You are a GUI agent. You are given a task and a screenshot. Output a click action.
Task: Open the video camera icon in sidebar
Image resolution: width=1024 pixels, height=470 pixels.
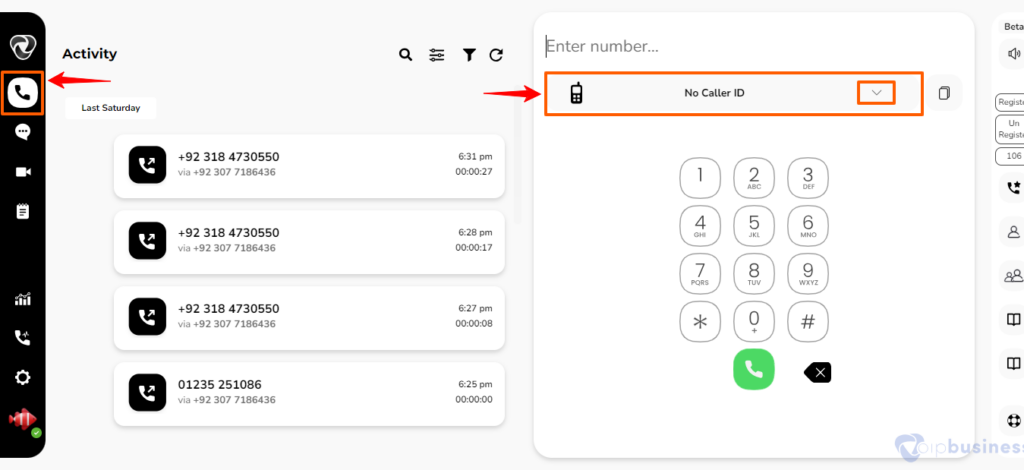(x=23, y=172)
